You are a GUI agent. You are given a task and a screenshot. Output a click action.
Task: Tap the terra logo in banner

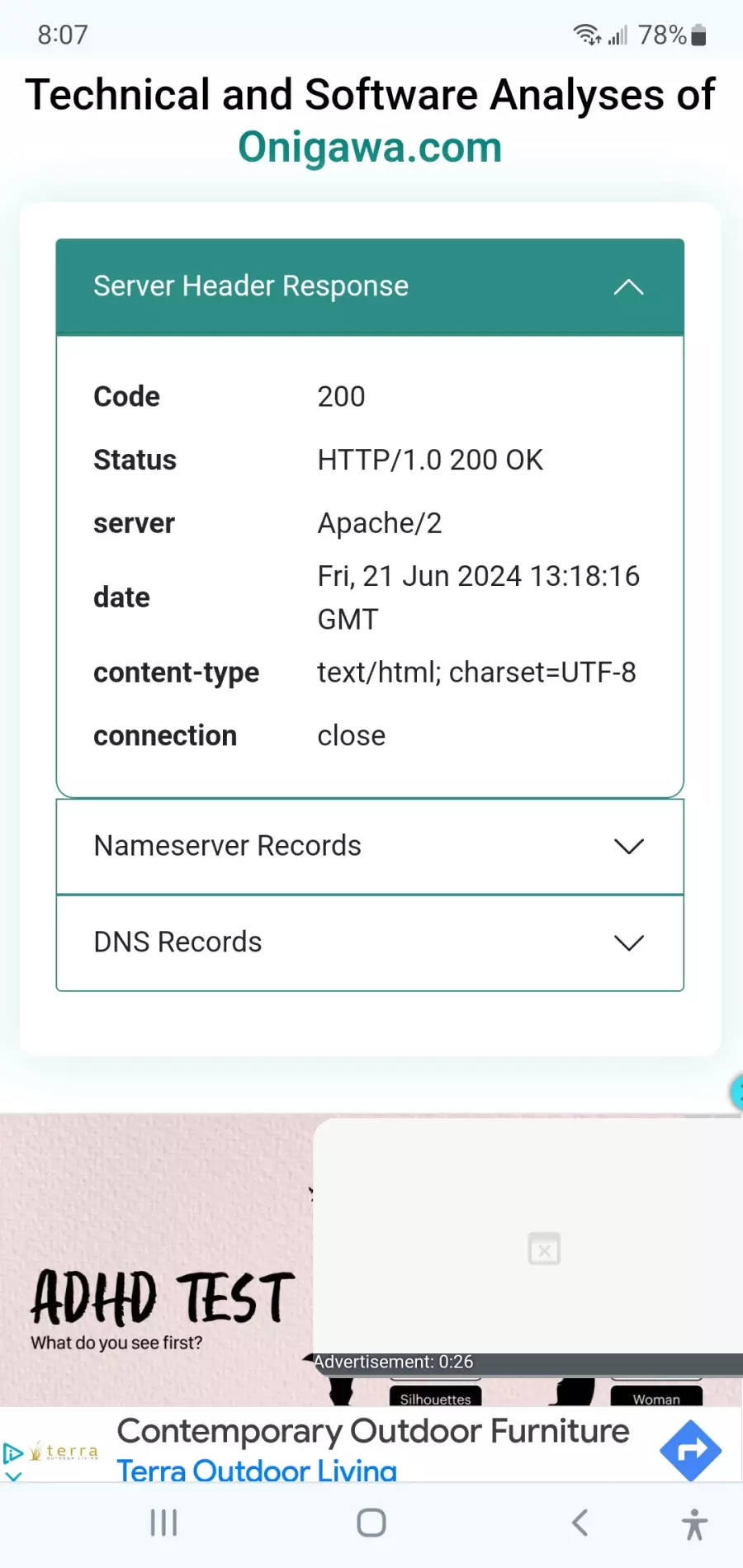pos(64,1452)
